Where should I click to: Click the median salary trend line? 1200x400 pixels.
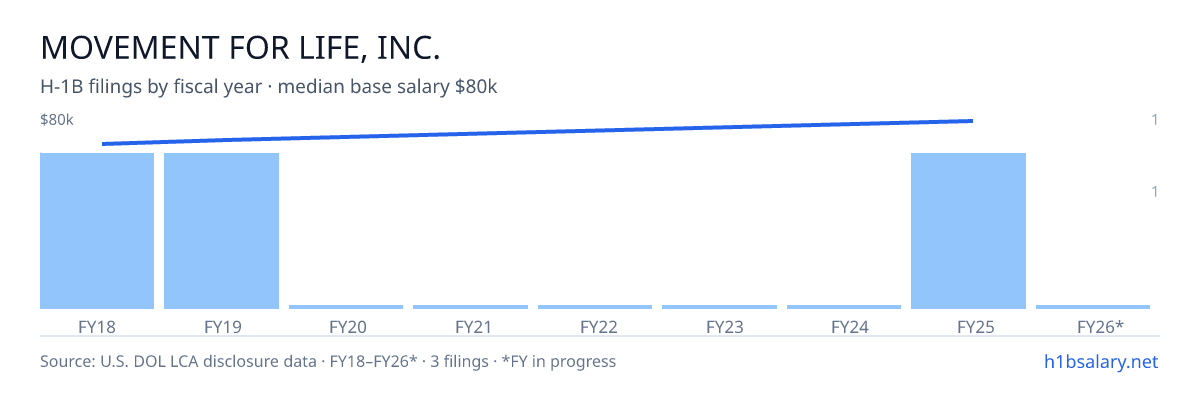(537, 132)
